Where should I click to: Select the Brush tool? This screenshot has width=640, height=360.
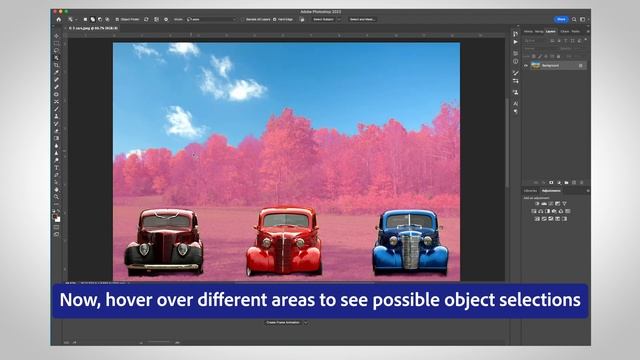[56, 109]
